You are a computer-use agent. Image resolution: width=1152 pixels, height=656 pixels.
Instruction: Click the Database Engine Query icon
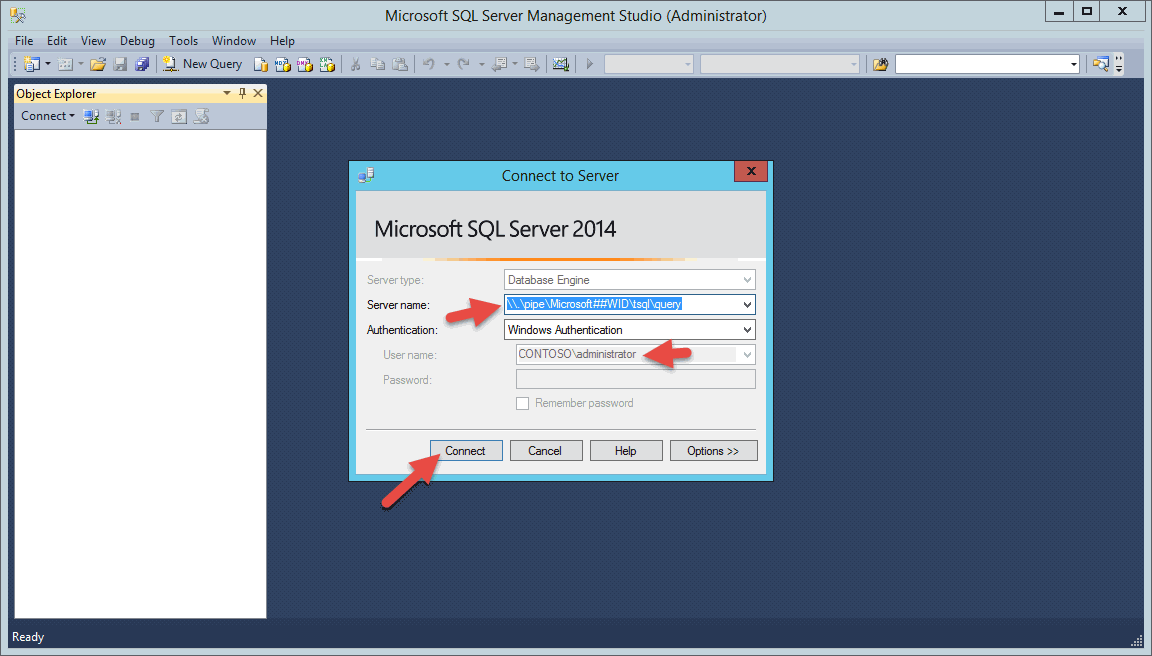[x=260, y=65]
